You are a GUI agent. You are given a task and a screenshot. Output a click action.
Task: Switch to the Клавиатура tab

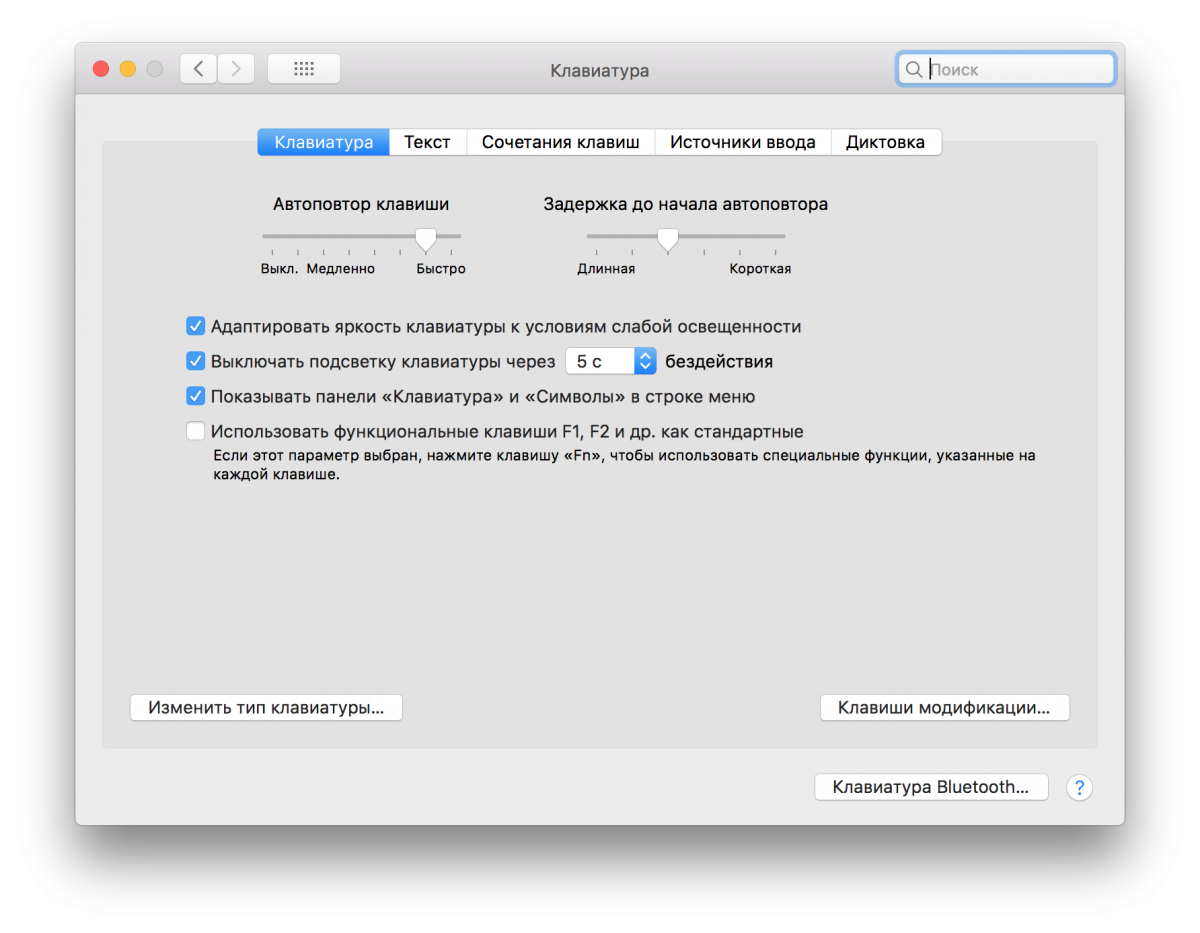323,142
